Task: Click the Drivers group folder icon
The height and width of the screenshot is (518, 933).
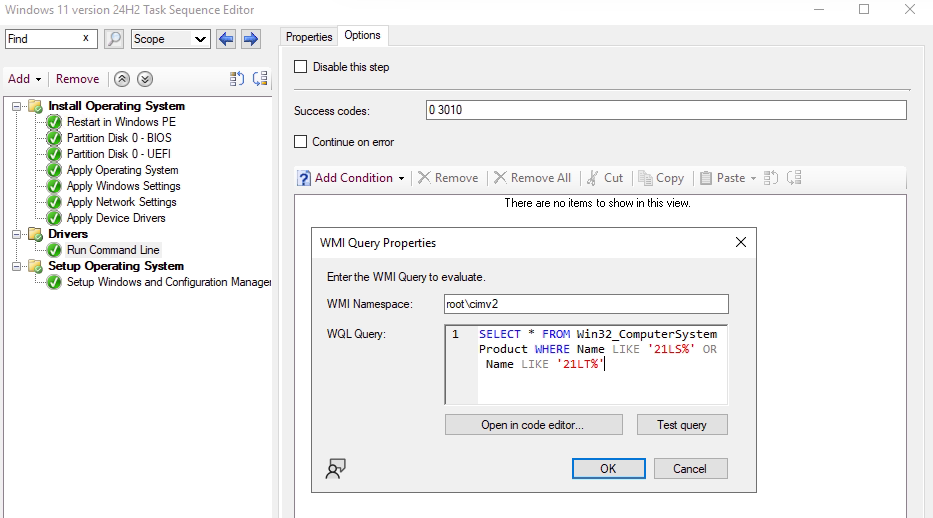Action: pos(36,234)
